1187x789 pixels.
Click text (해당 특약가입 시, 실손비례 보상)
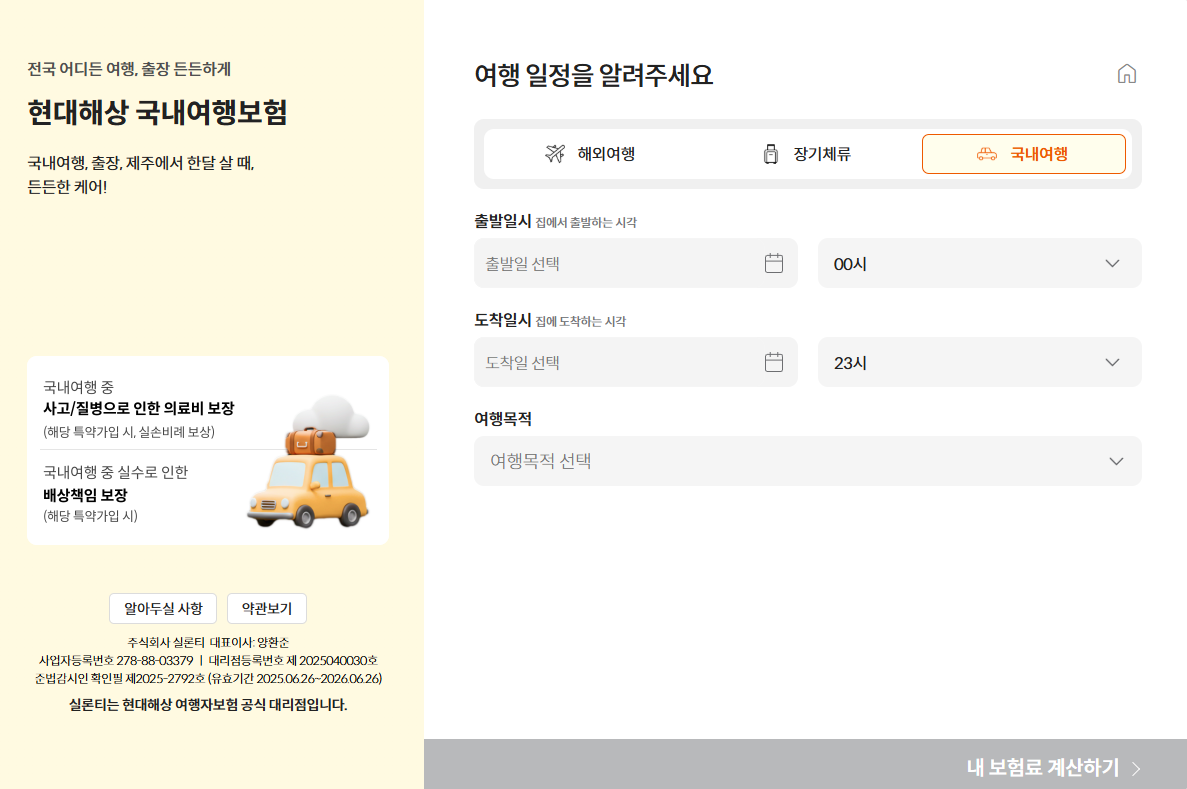[x=129, y=432]
